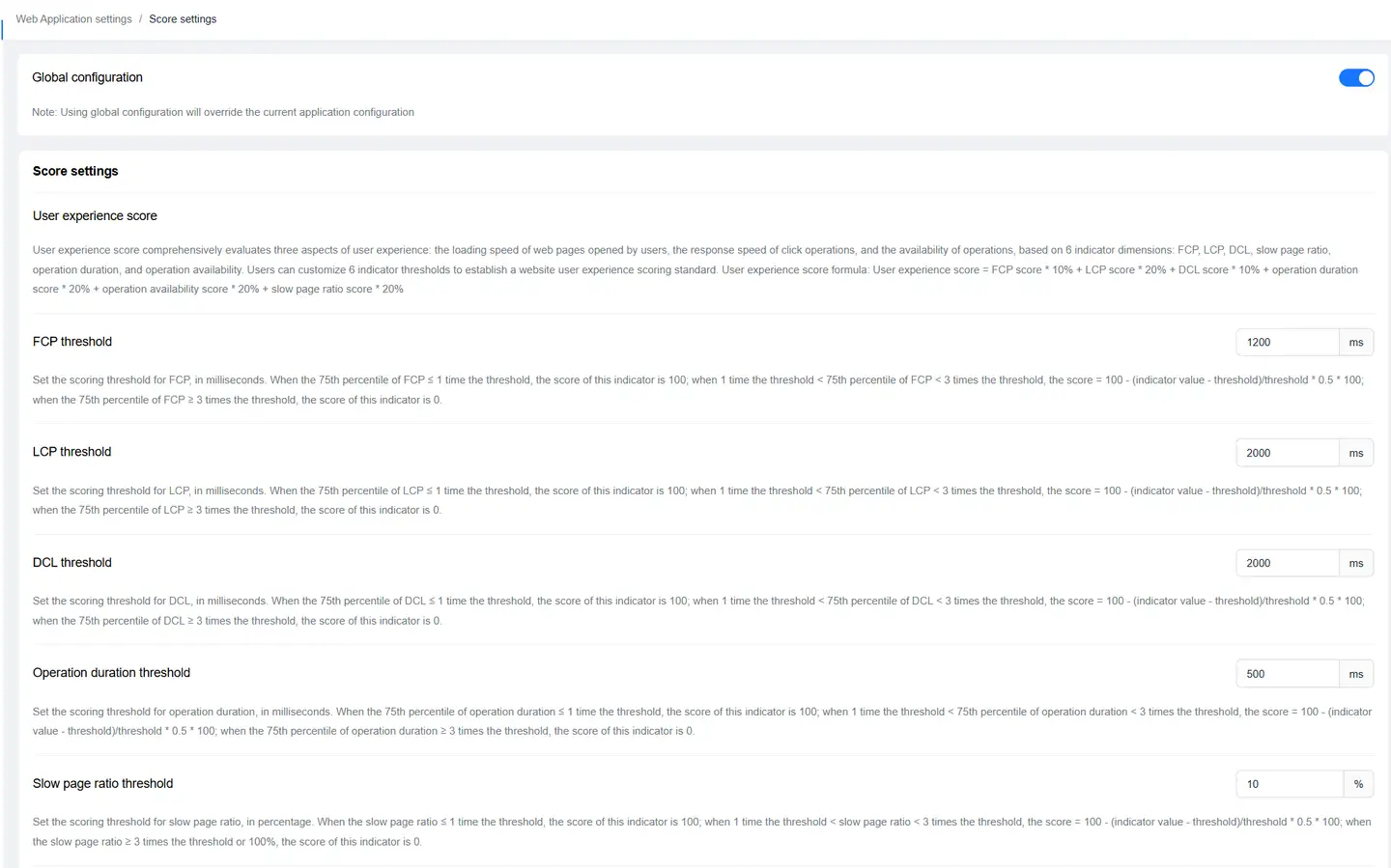The width and height of the screenshot is (1391, 868).
Task: Focus the LCP threshold value box
Action: click(1287, 453)
